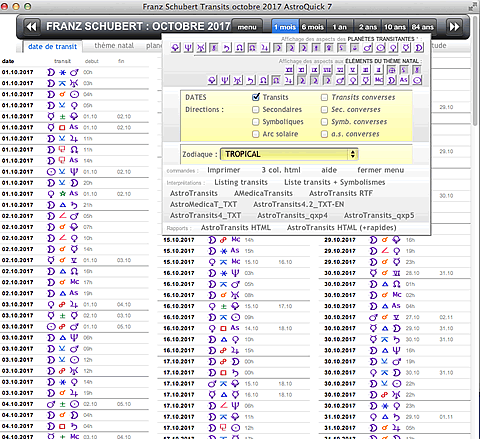Toggle Moon in the transiting planets row
Viewport: 480px width, 439px height.
pos(419,48)
